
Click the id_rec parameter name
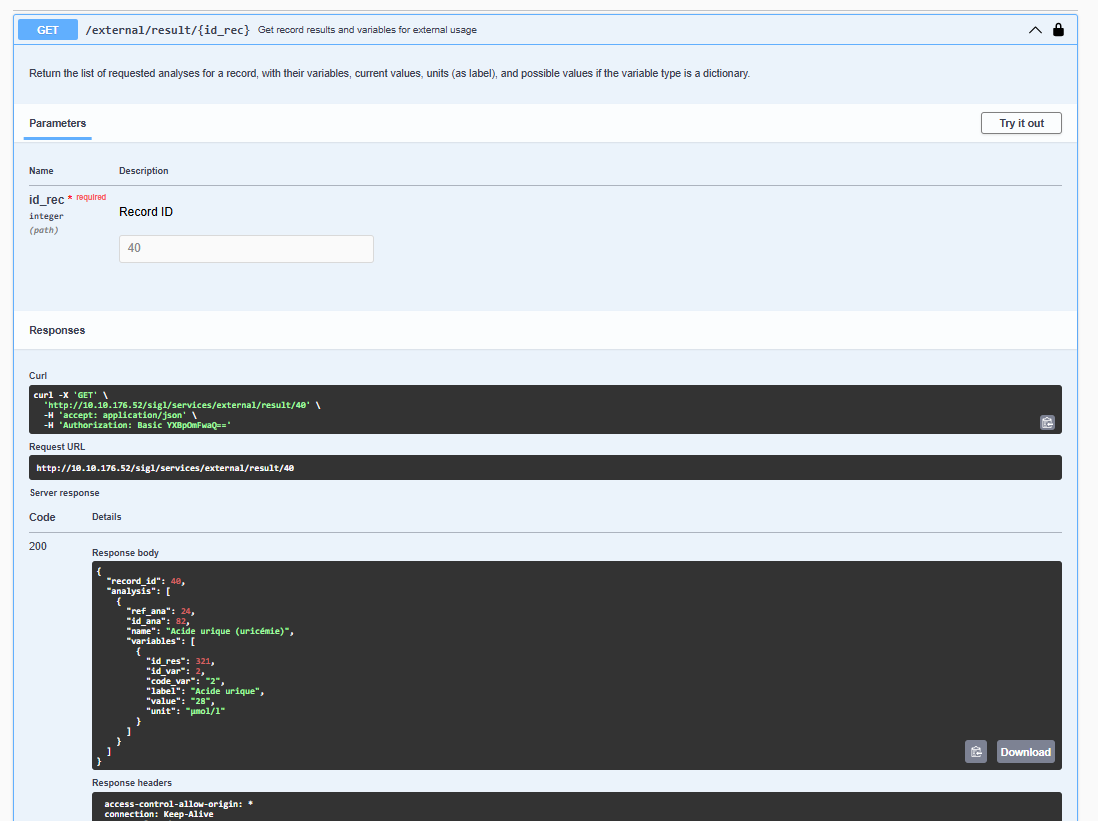click(x=46, y=200)
